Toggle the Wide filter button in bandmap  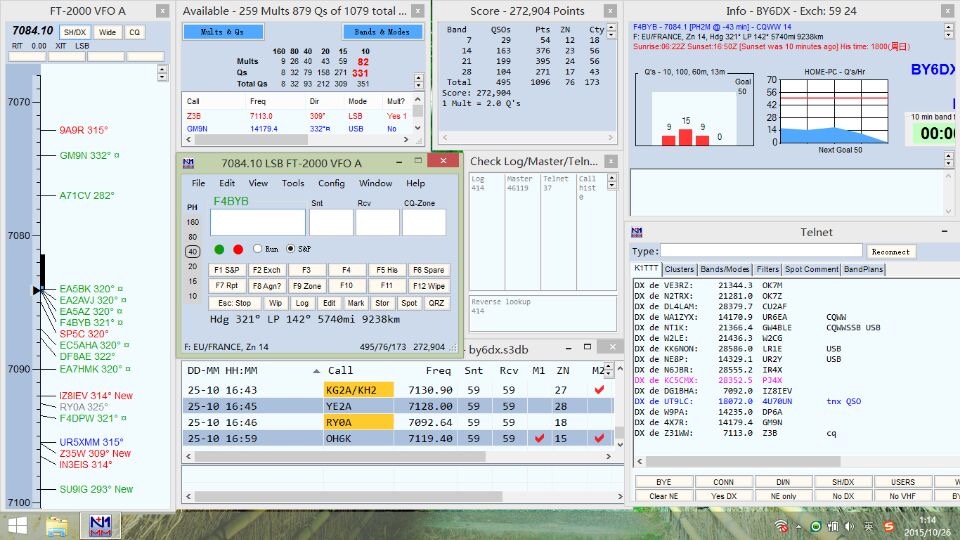pos(107,32)
